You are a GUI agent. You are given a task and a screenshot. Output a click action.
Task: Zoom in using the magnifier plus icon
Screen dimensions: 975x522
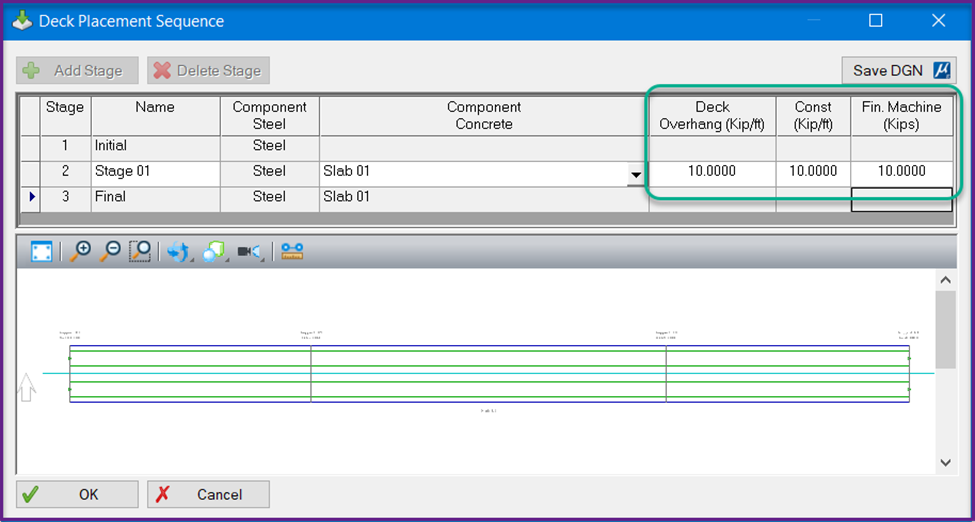[81, 252]
